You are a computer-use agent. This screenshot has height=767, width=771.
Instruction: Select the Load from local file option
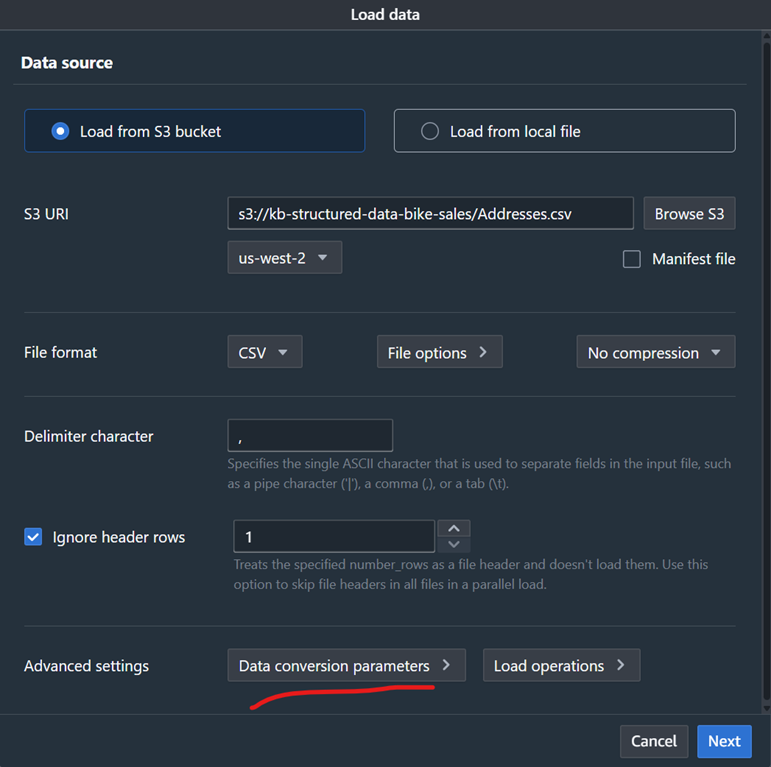(430, 131)
